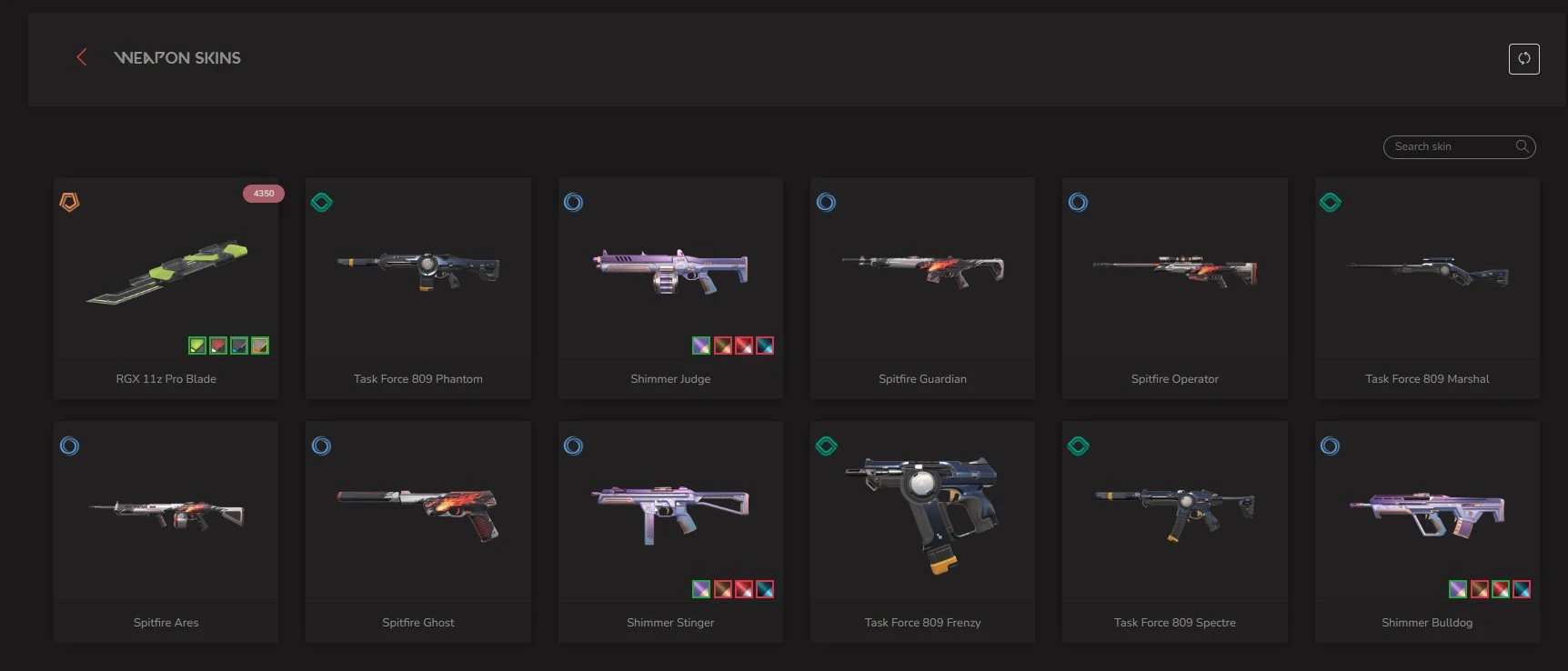The image size is (1568, 671).
Task: Open the Spitfire Ares skin card
Action: 166,531
